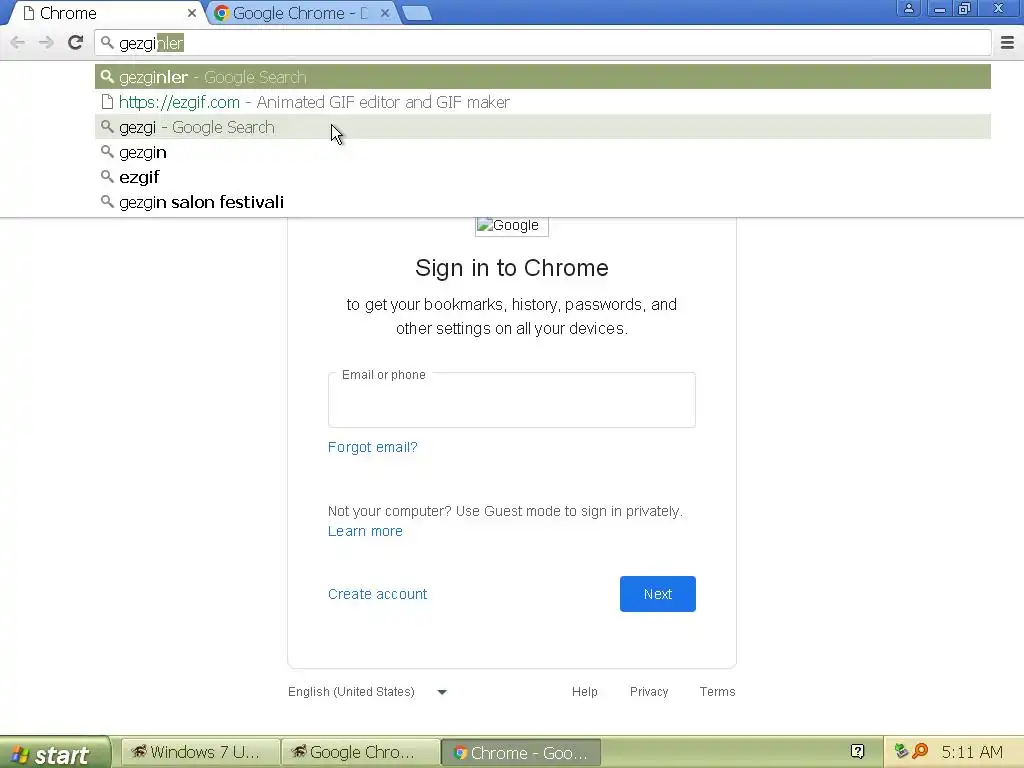Image resolution: width=1024 pixels, height=768 pixels.
Task: Click the browser back arrow
Action: pyautogui.click(x=18, y=43)
